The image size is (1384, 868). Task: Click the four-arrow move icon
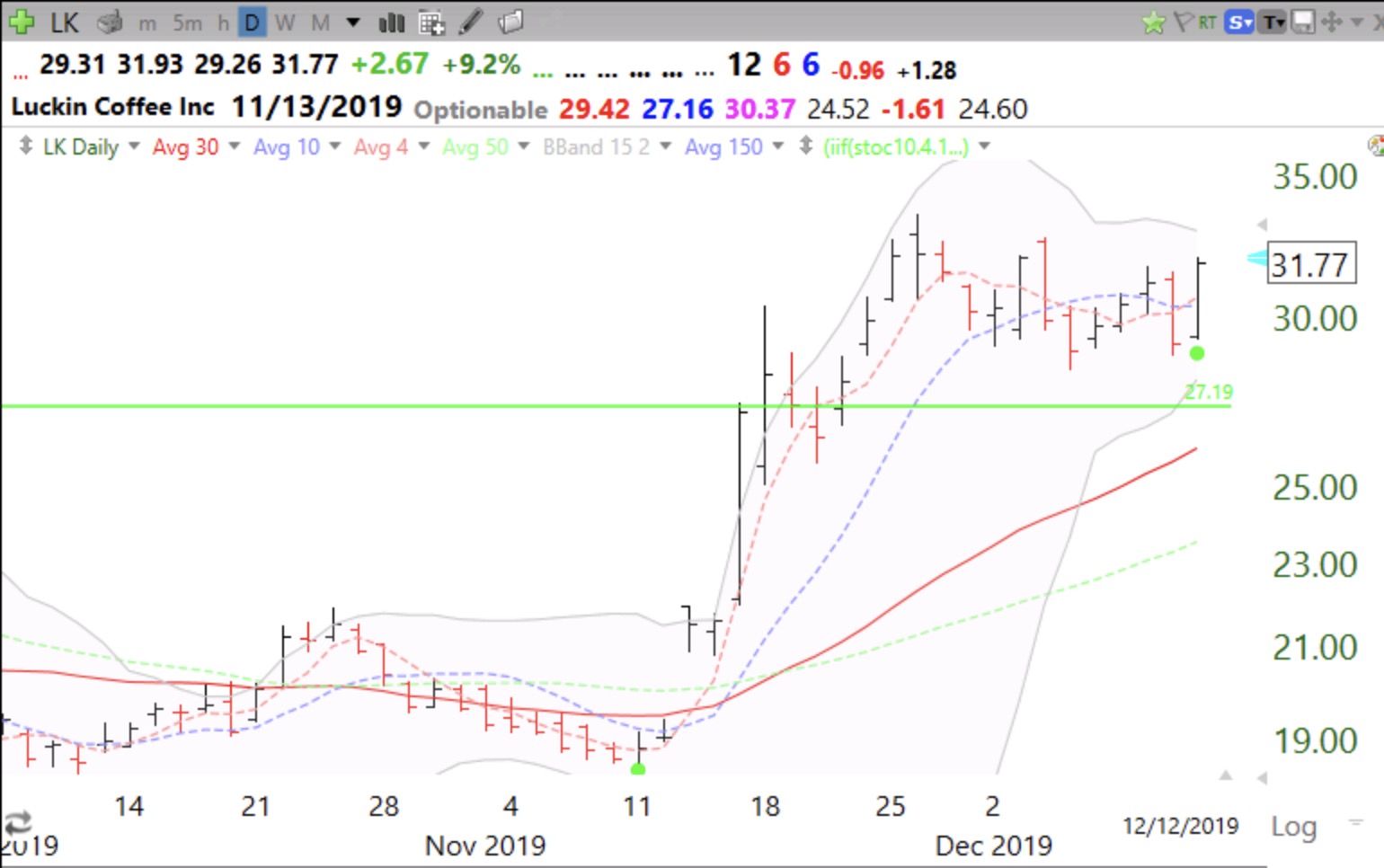point(1332,22)
